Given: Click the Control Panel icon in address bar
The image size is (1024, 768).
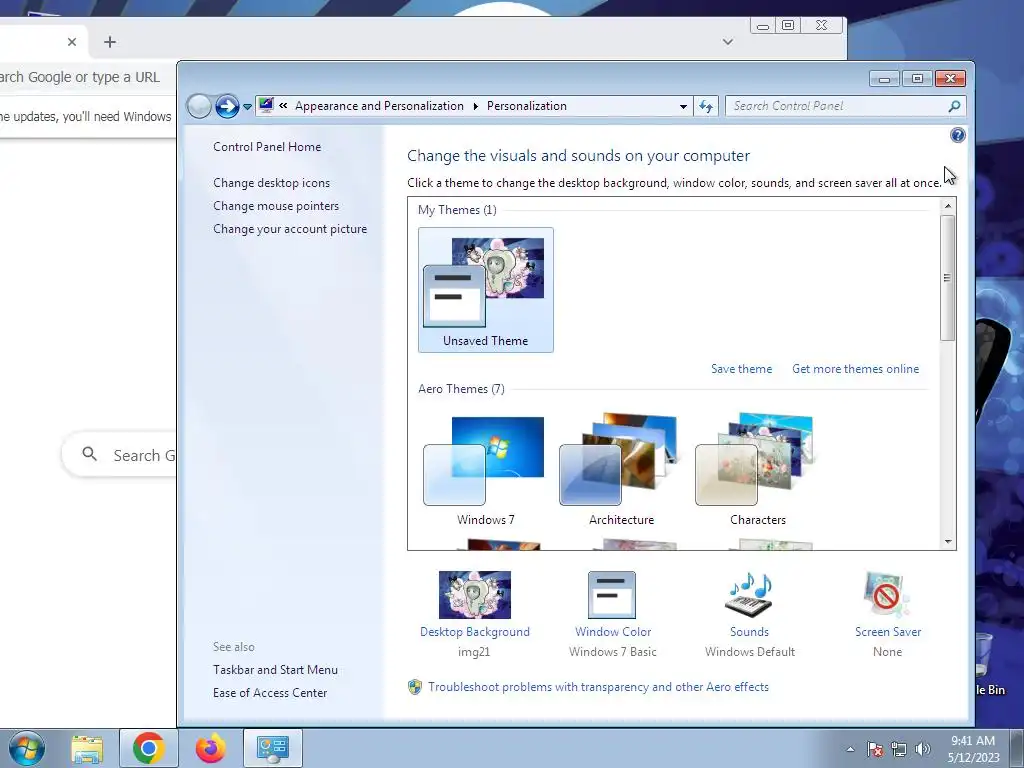Looking at the screenshot, I should (266, 105).
